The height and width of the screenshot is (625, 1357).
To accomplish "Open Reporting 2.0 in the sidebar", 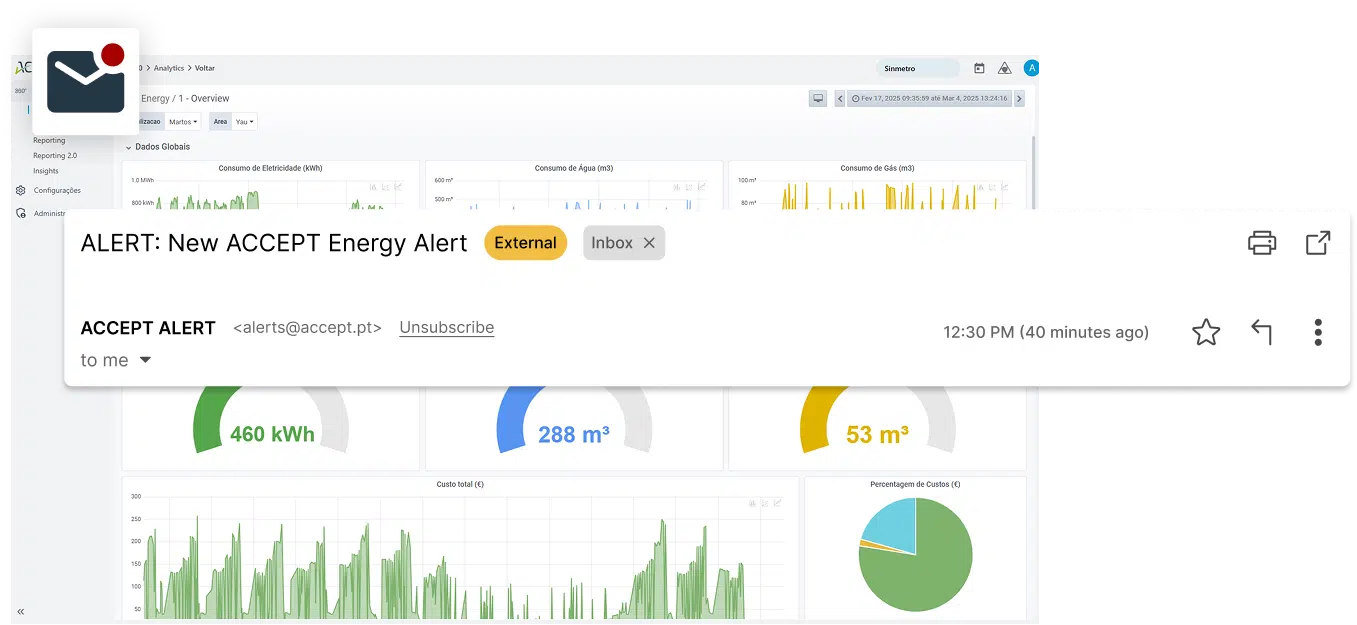I will (x=55, y=156).
